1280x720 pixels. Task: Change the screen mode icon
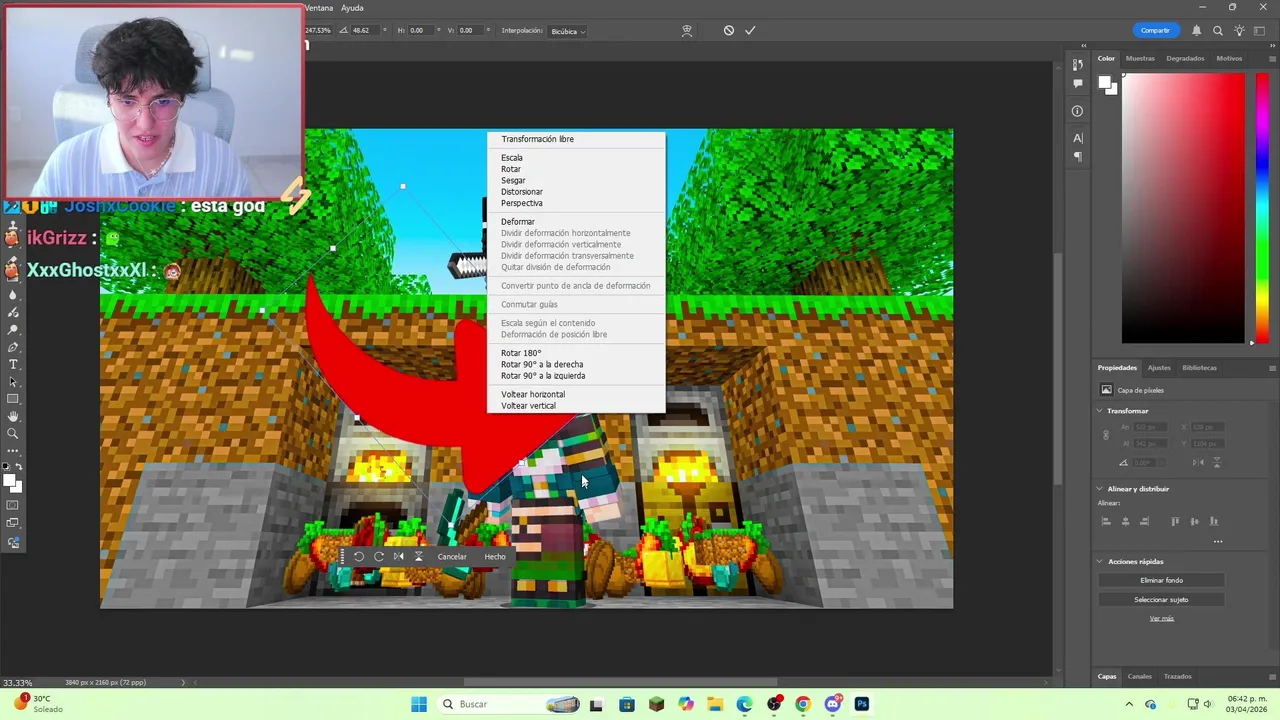(13, 523)
